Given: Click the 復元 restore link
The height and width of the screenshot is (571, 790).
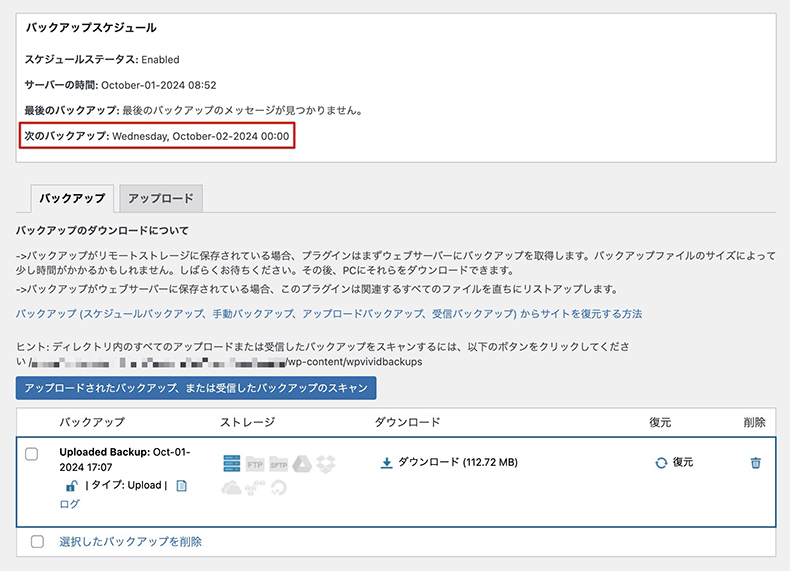Looking at the screenshot, I should click(683, 462).
